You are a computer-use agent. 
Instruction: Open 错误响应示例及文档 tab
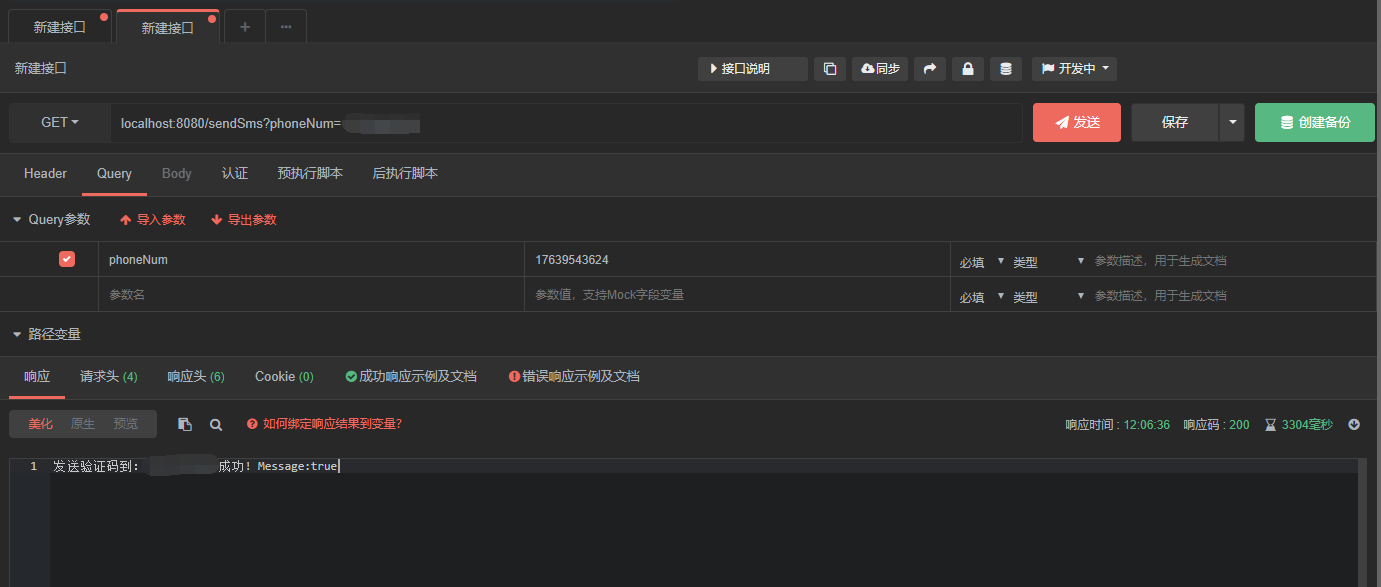tap(574, 376)
